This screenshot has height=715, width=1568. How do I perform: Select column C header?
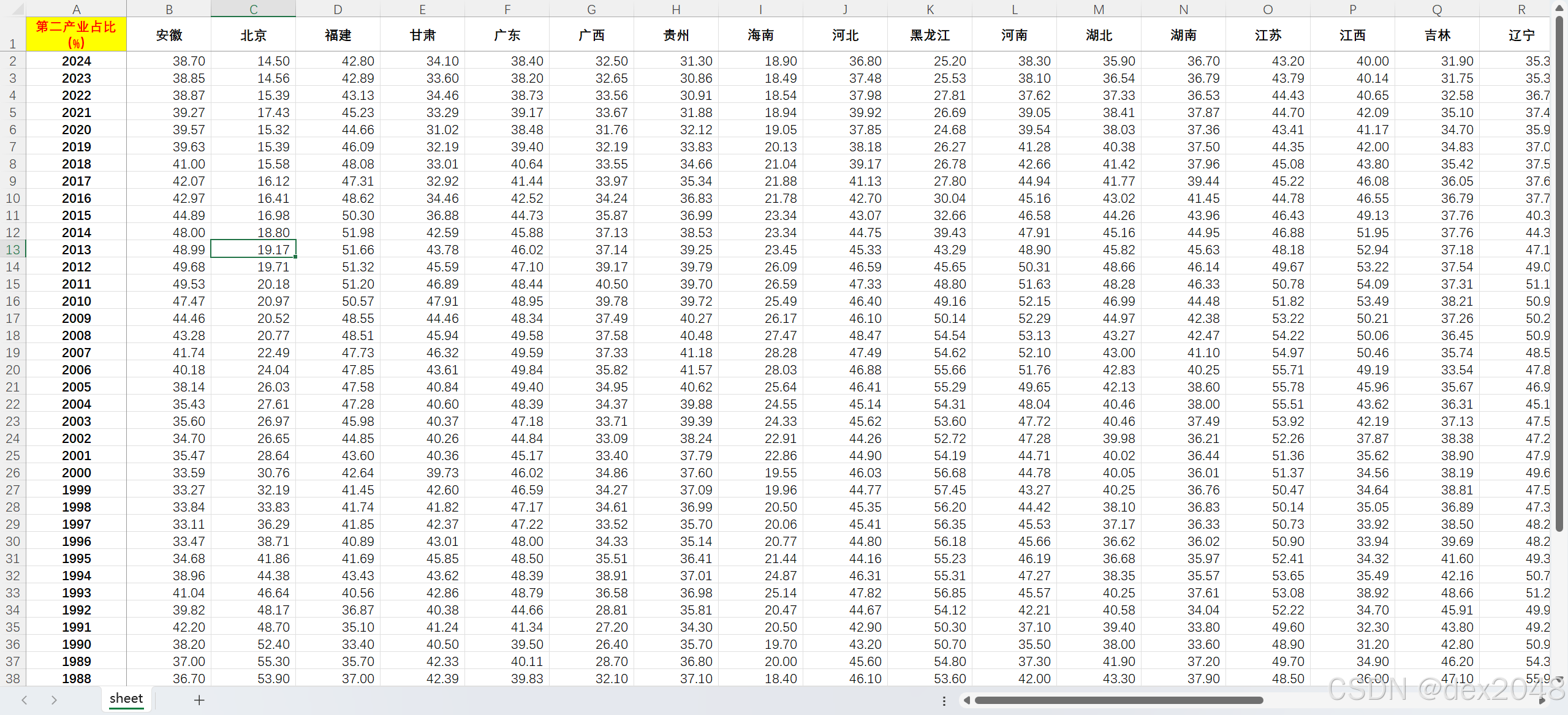[x=253, y=9]
